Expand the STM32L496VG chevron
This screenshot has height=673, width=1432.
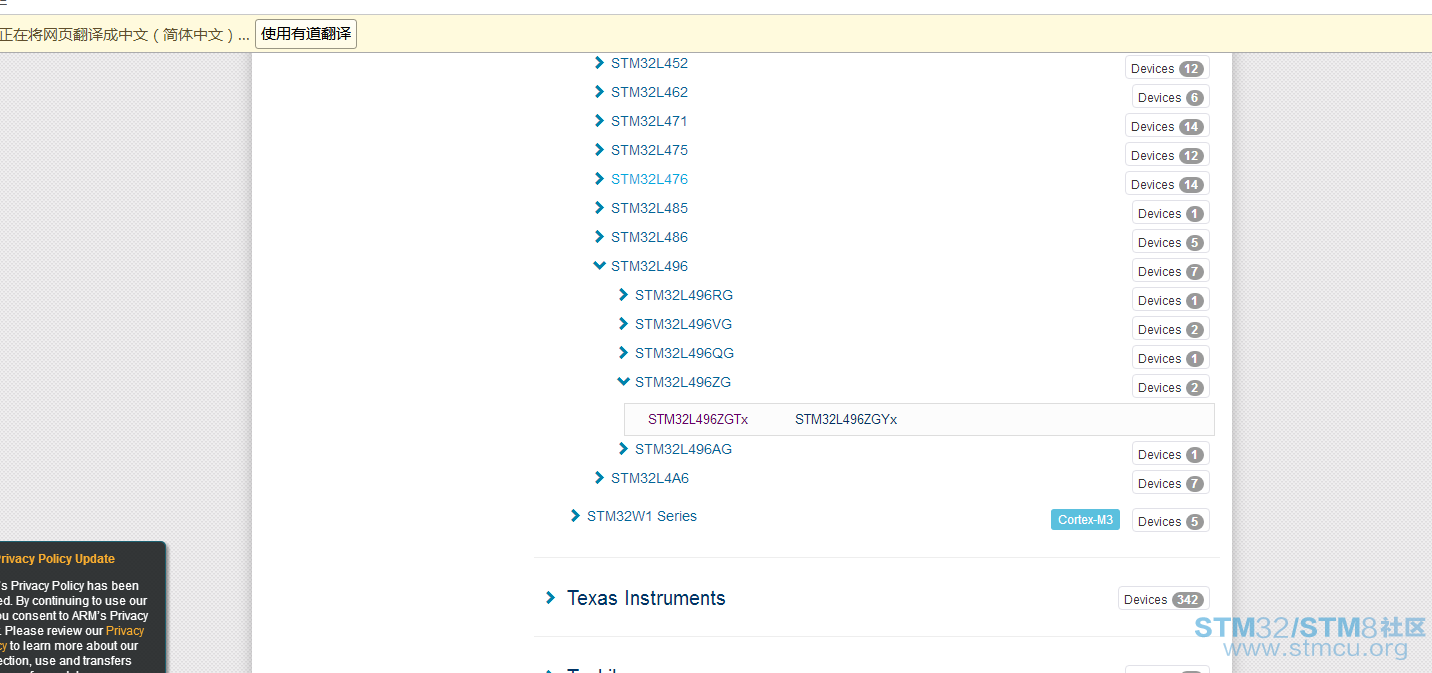[x=623, y=324]
